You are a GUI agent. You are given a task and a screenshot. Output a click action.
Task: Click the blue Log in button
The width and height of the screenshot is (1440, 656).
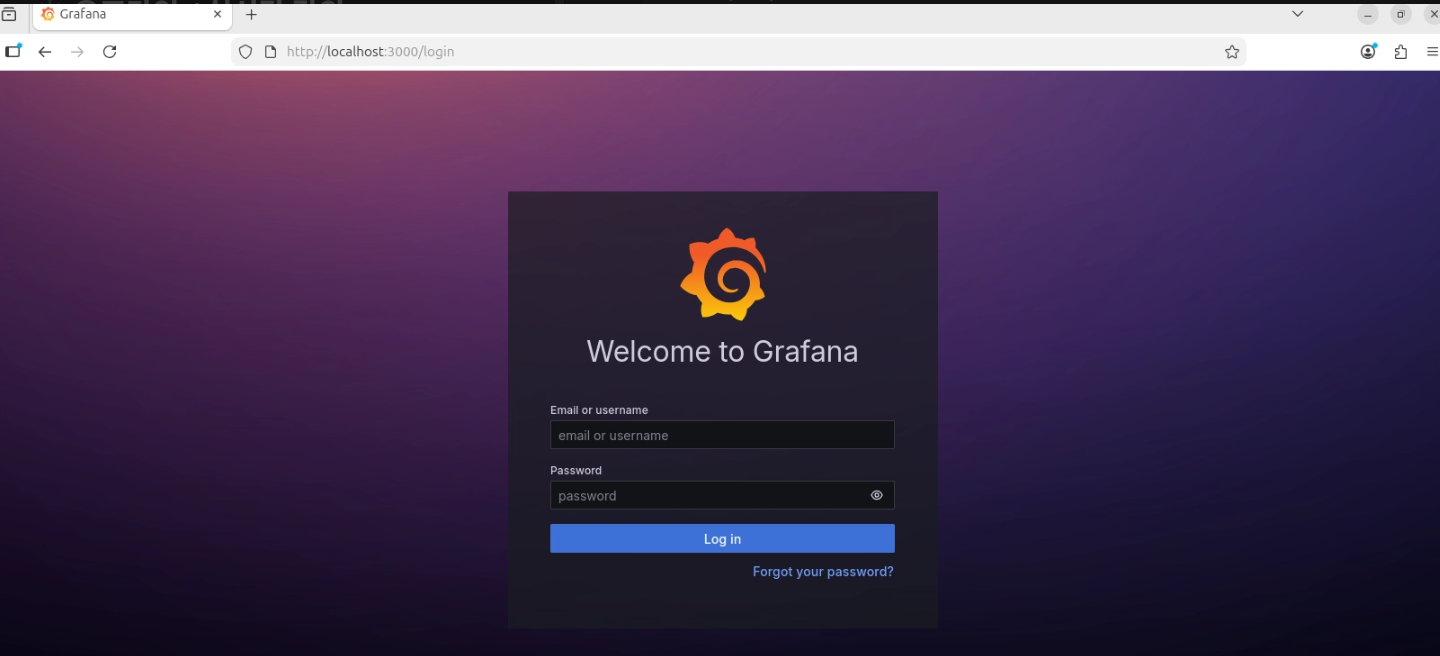tap(722, 539)
